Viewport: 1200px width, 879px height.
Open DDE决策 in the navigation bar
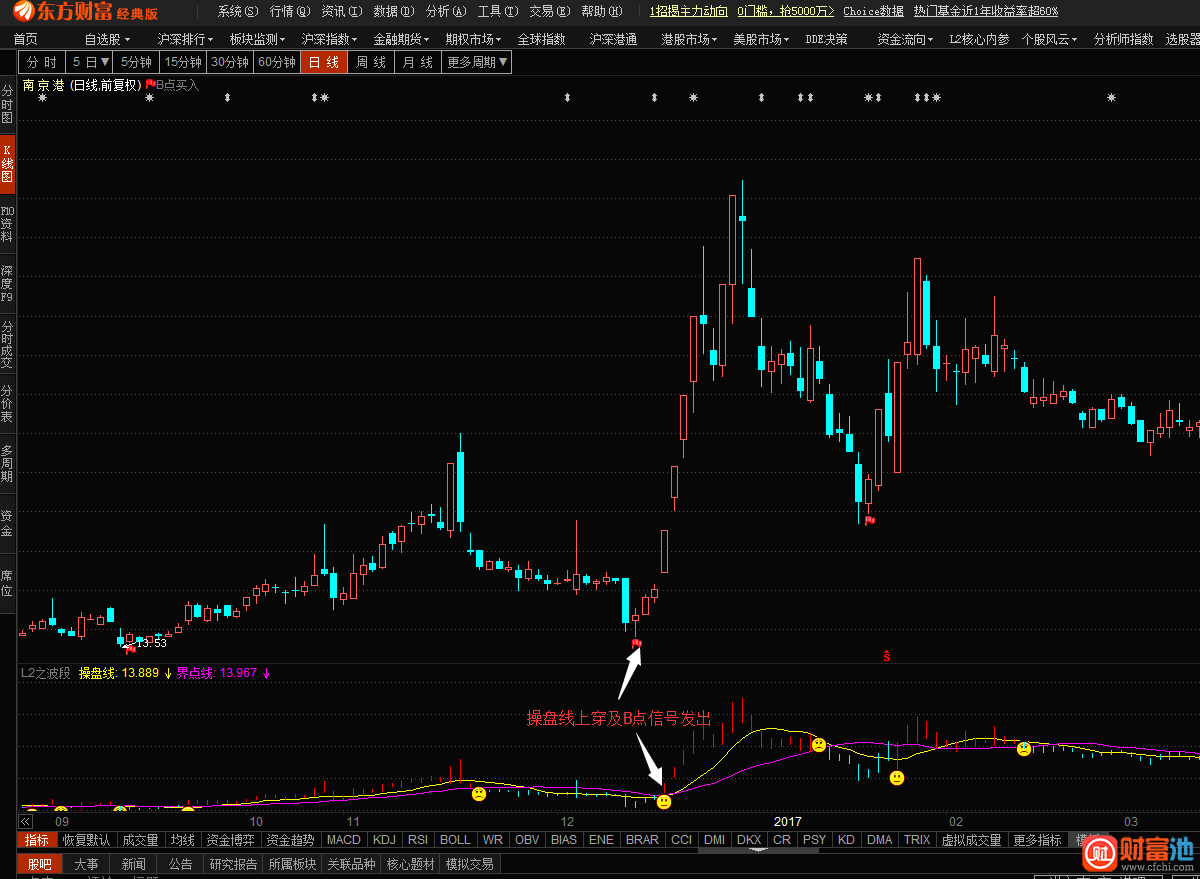[x=826, y=39]
